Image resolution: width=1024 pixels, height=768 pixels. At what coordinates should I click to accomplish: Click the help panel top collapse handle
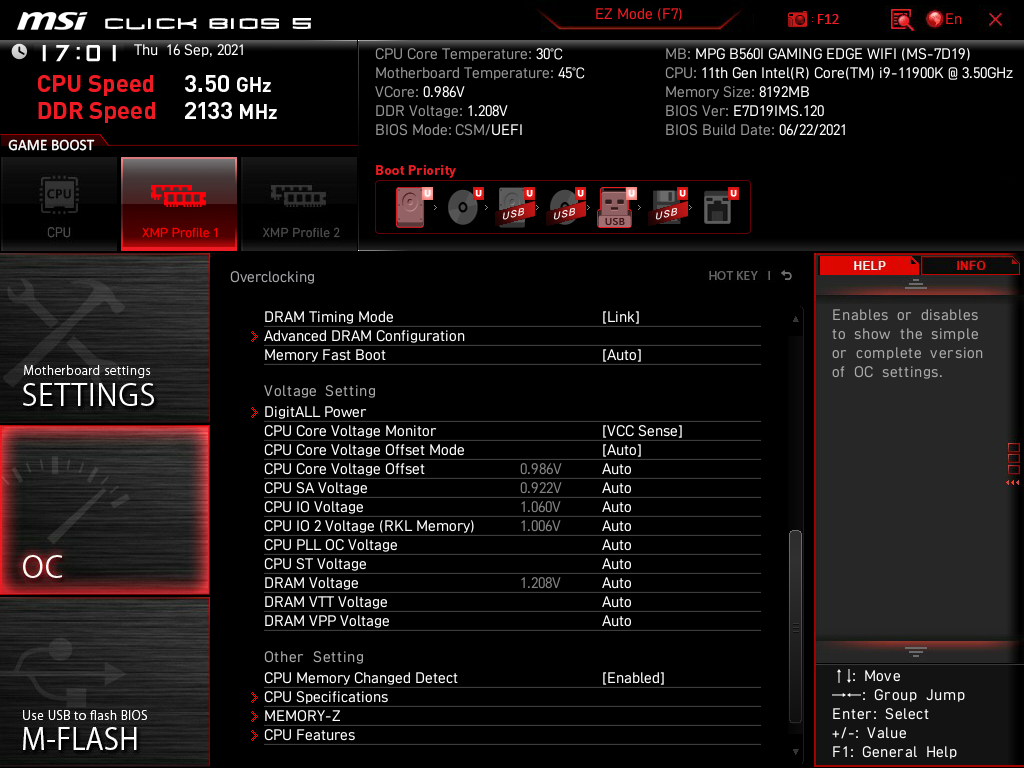tap(915, 283)
